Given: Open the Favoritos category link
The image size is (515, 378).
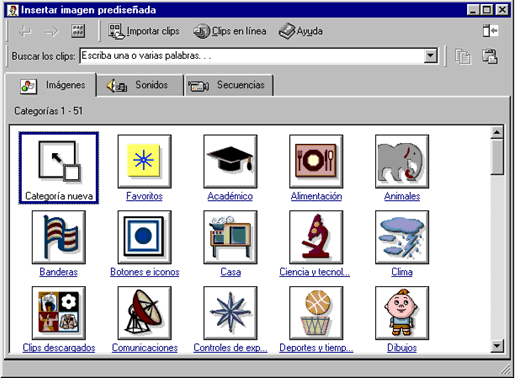Looking at the screenshot, I should pos(144,196).
